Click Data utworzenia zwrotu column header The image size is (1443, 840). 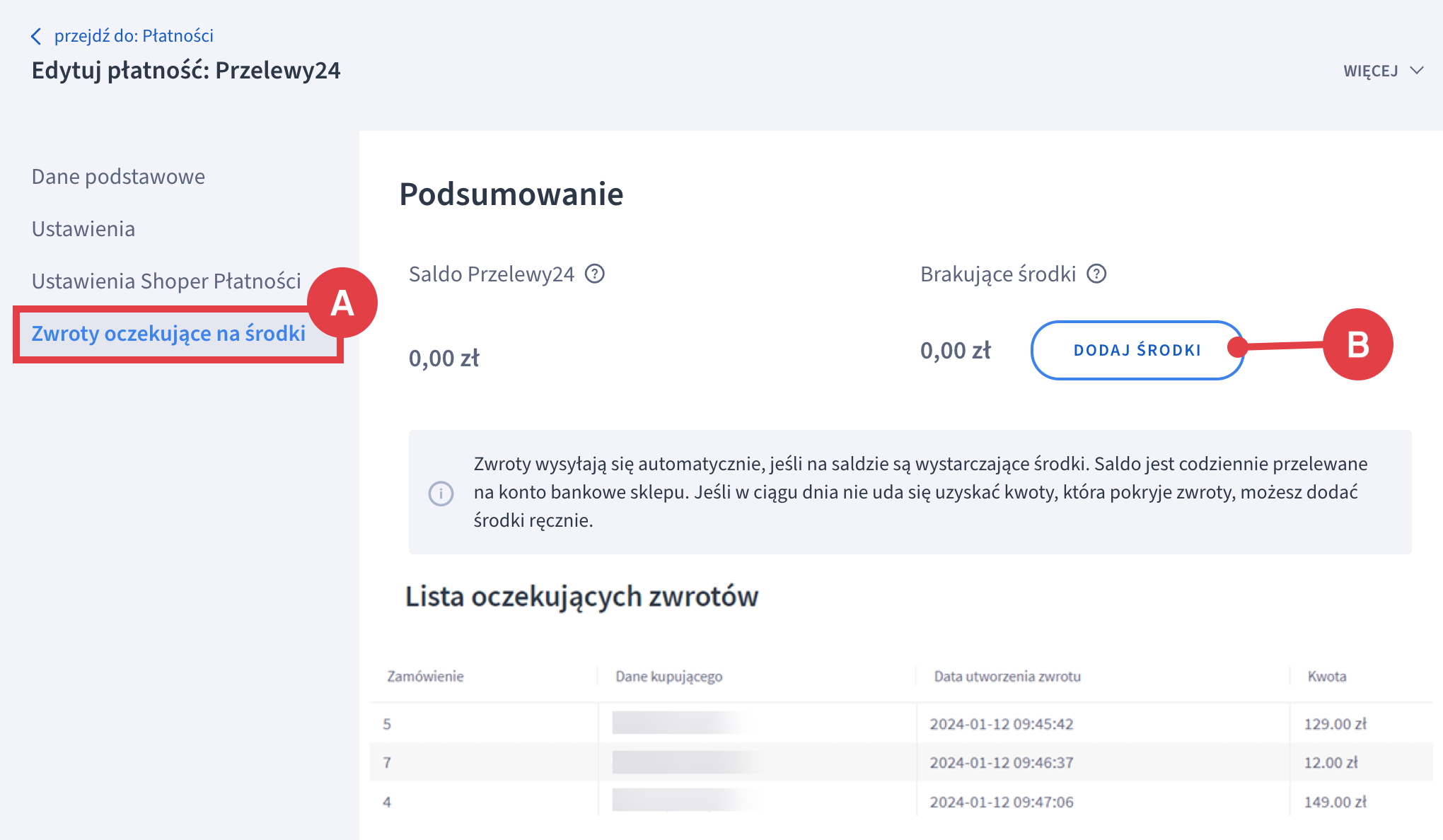[x=1007, y=676]
